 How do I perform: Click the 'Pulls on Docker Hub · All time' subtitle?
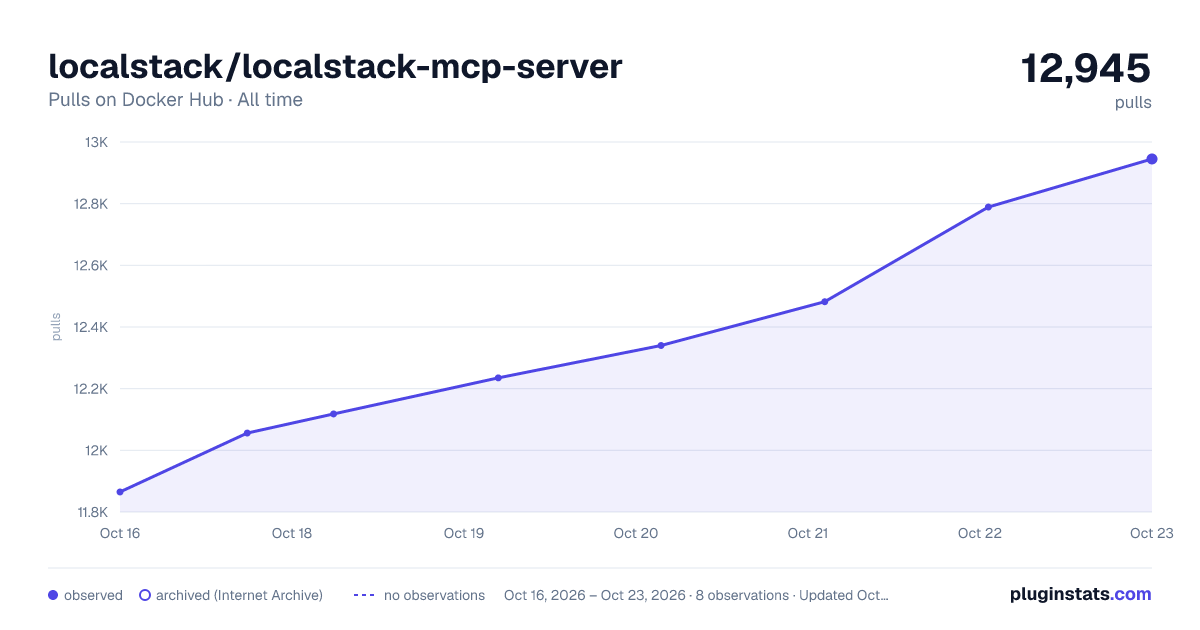175,100
